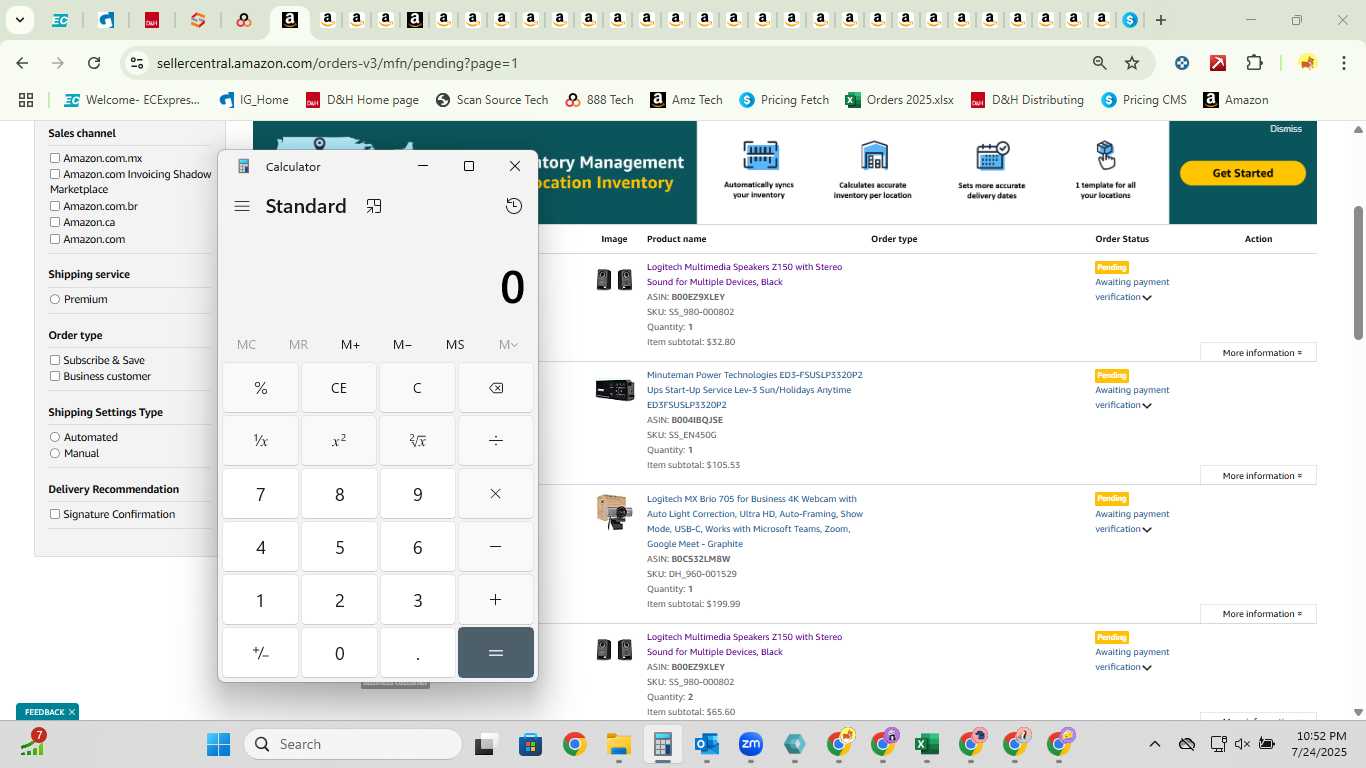Select Automated shipping settings radio
The width and height of the screenshot is (1366, 768).
(x=55, y=437)
